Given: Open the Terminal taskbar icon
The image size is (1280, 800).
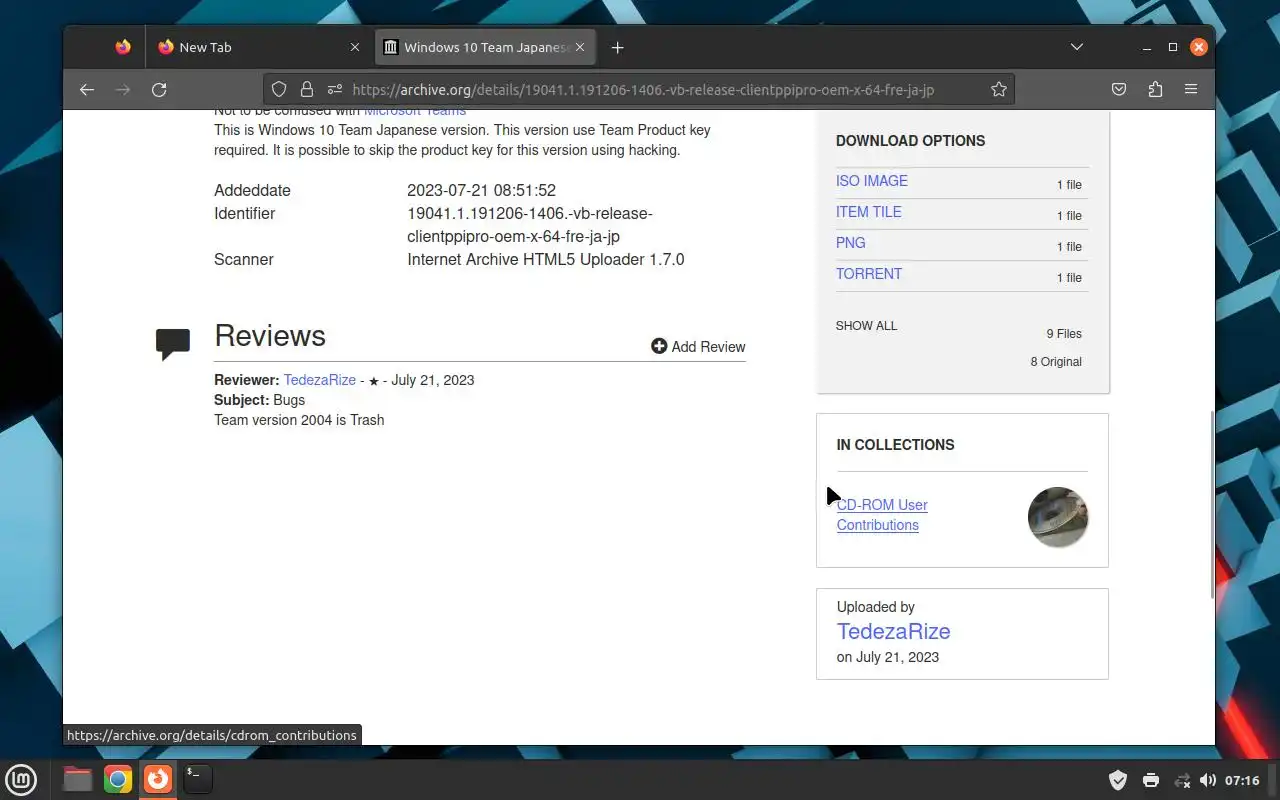Looking at the screenshot, I should coord(198,779).
